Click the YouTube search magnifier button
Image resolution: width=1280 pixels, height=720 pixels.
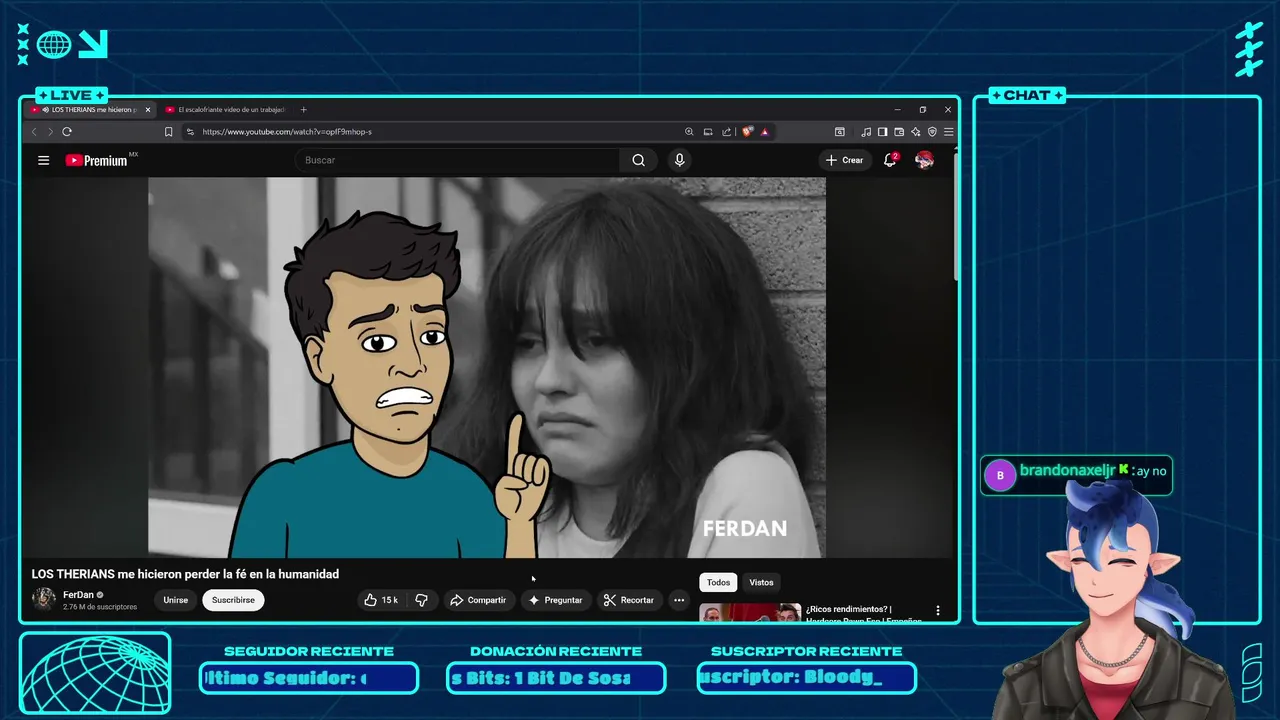[x=638, y=160]
